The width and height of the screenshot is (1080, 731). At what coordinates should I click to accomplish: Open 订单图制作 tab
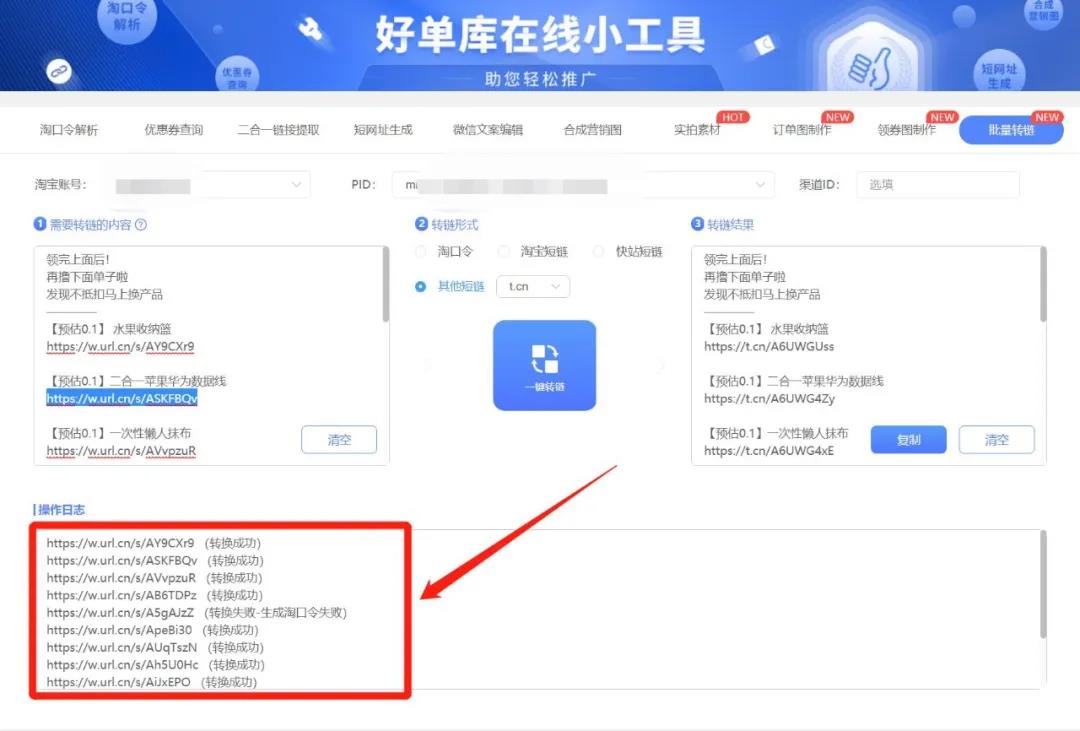802,130
